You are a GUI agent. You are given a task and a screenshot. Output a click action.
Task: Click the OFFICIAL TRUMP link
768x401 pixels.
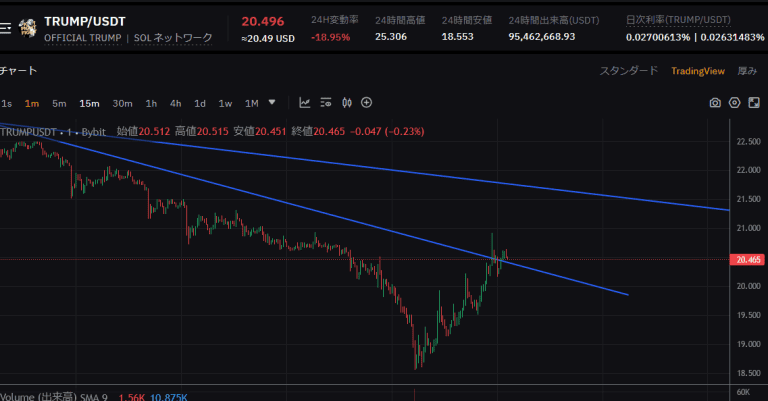pos(82,38)
